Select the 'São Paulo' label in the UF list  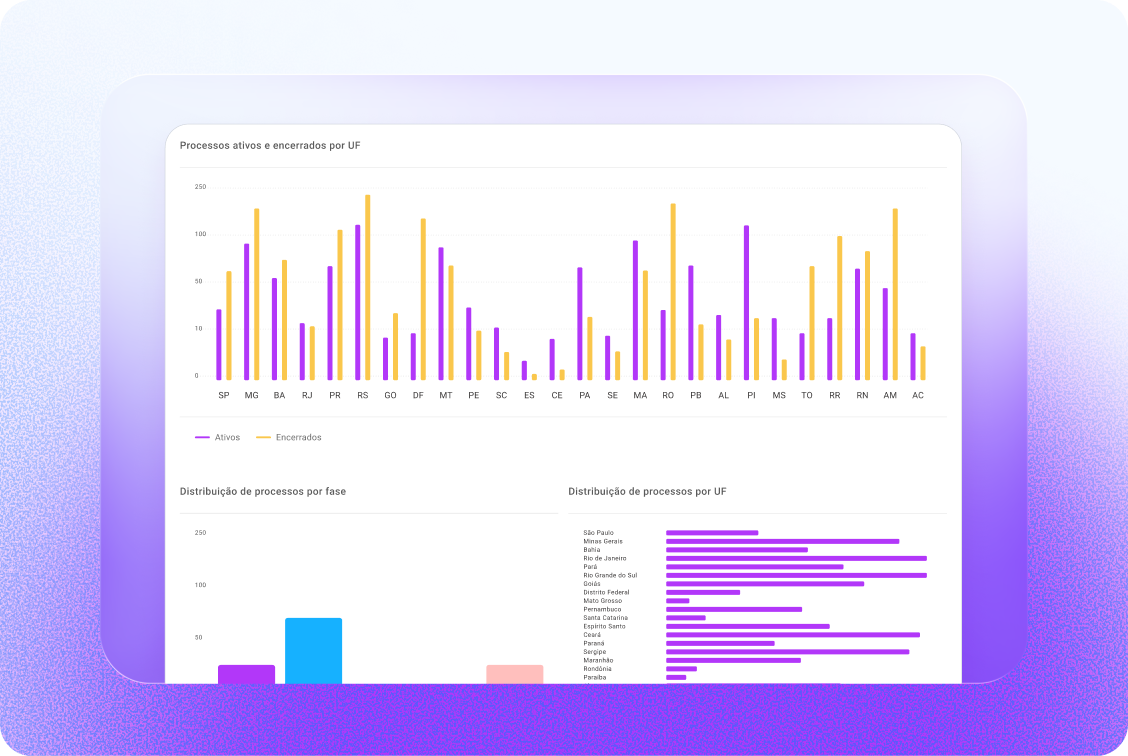599,533
